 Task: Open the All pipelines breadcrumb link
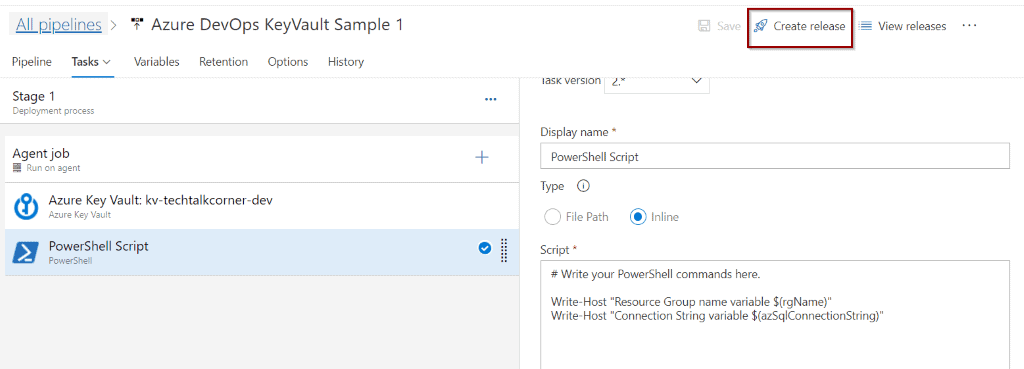(x=59, y=25)
